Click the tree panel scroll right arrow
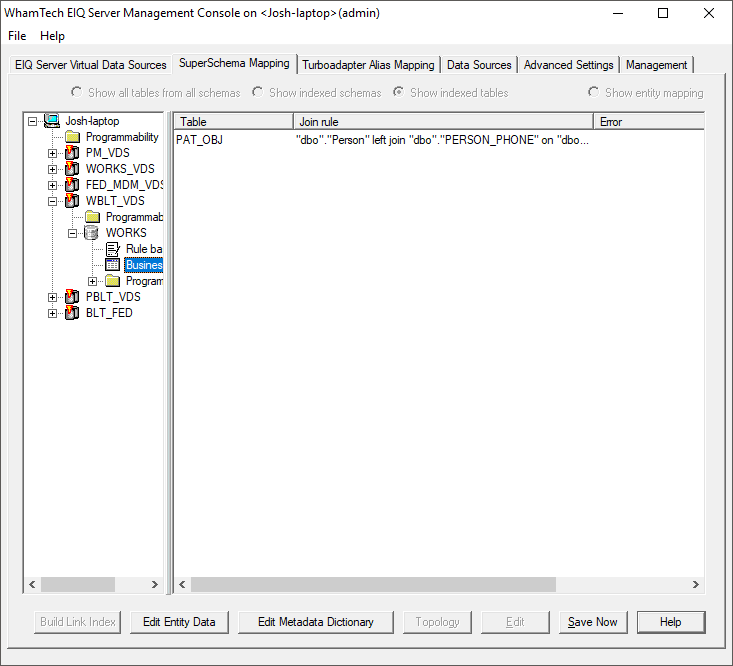This screenshot has height=666, width=733. [155, 584]
